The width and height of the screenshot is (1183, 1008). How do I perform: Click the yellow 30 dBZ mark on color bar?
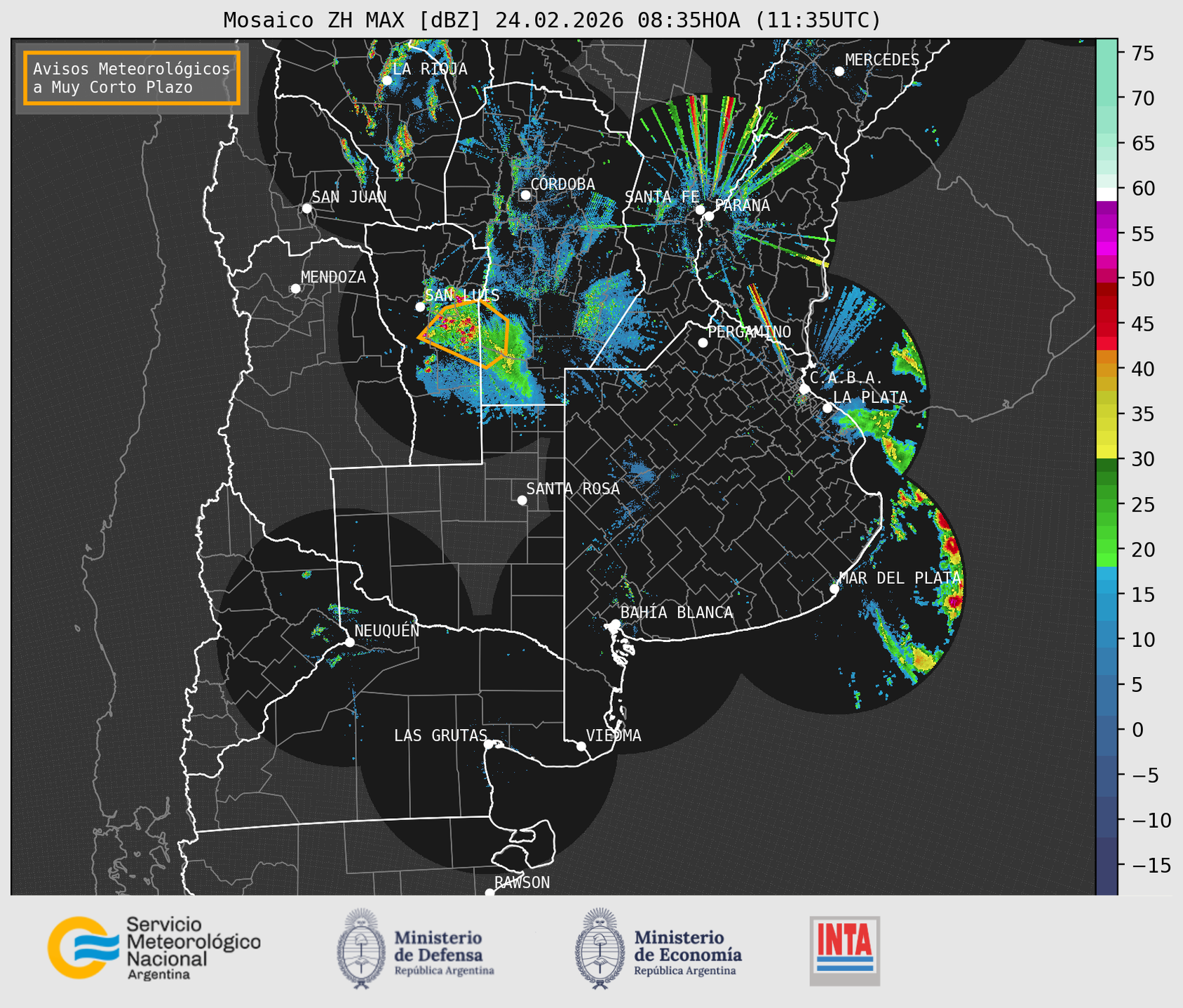click(x=1106, y=454)
